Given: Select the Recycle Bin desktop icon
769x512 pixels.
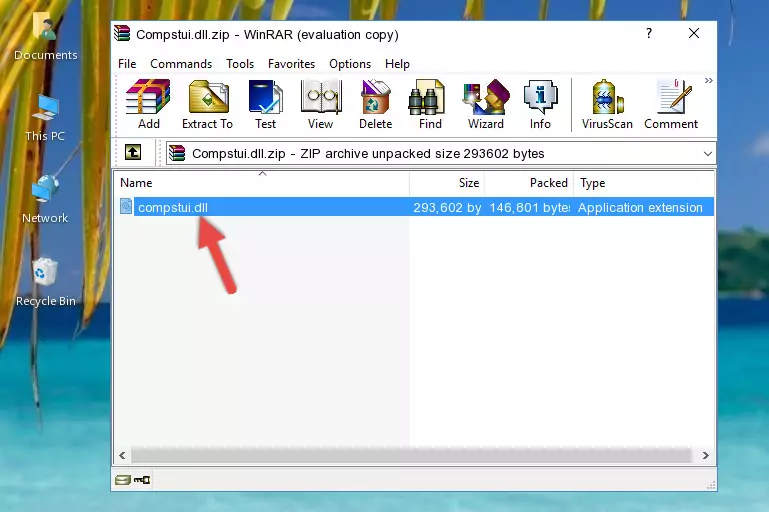Looking at the screenshot, I should pos(46,283).
